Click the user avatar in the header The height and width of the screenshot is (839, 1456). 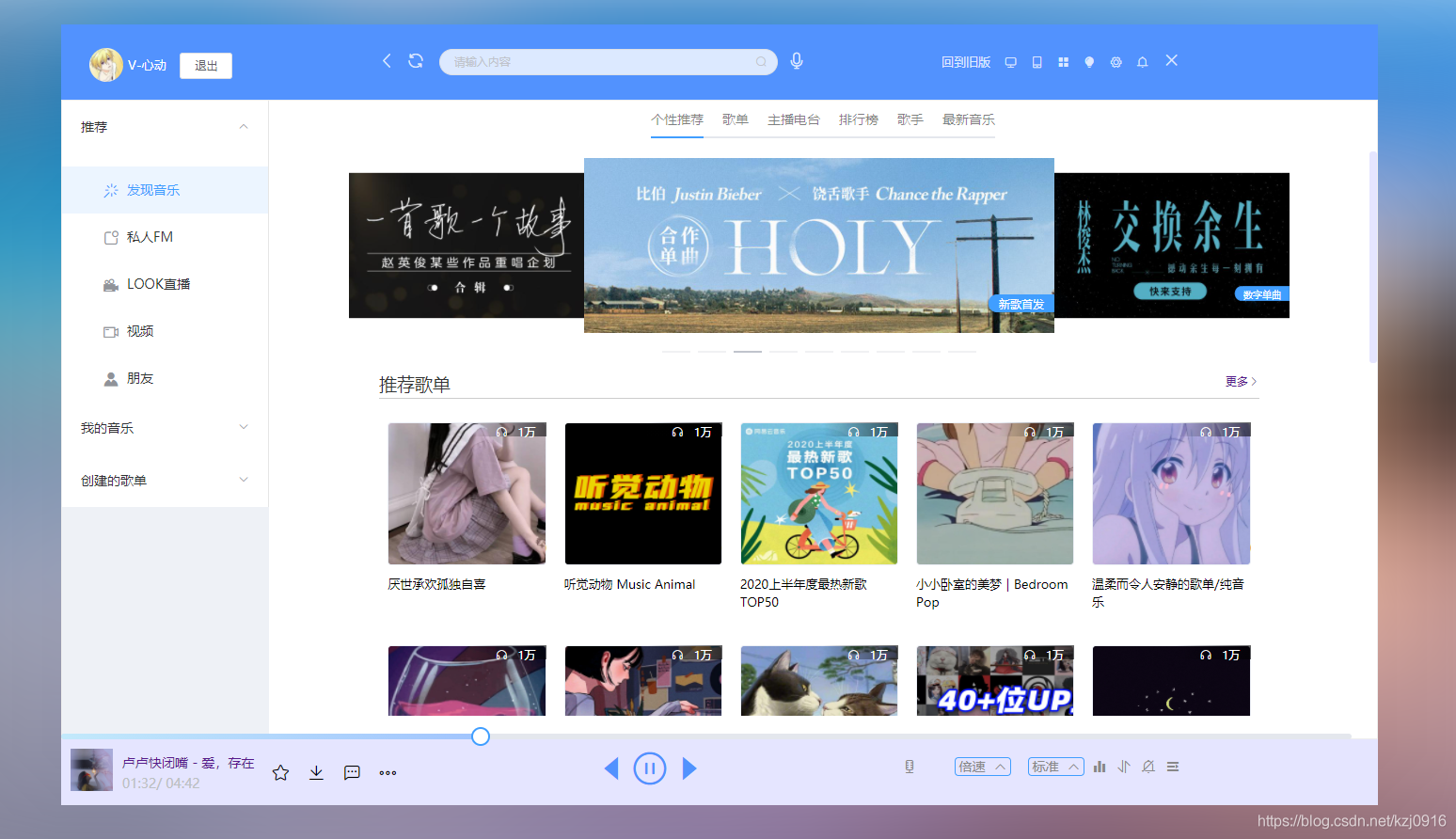coord(106,65)
